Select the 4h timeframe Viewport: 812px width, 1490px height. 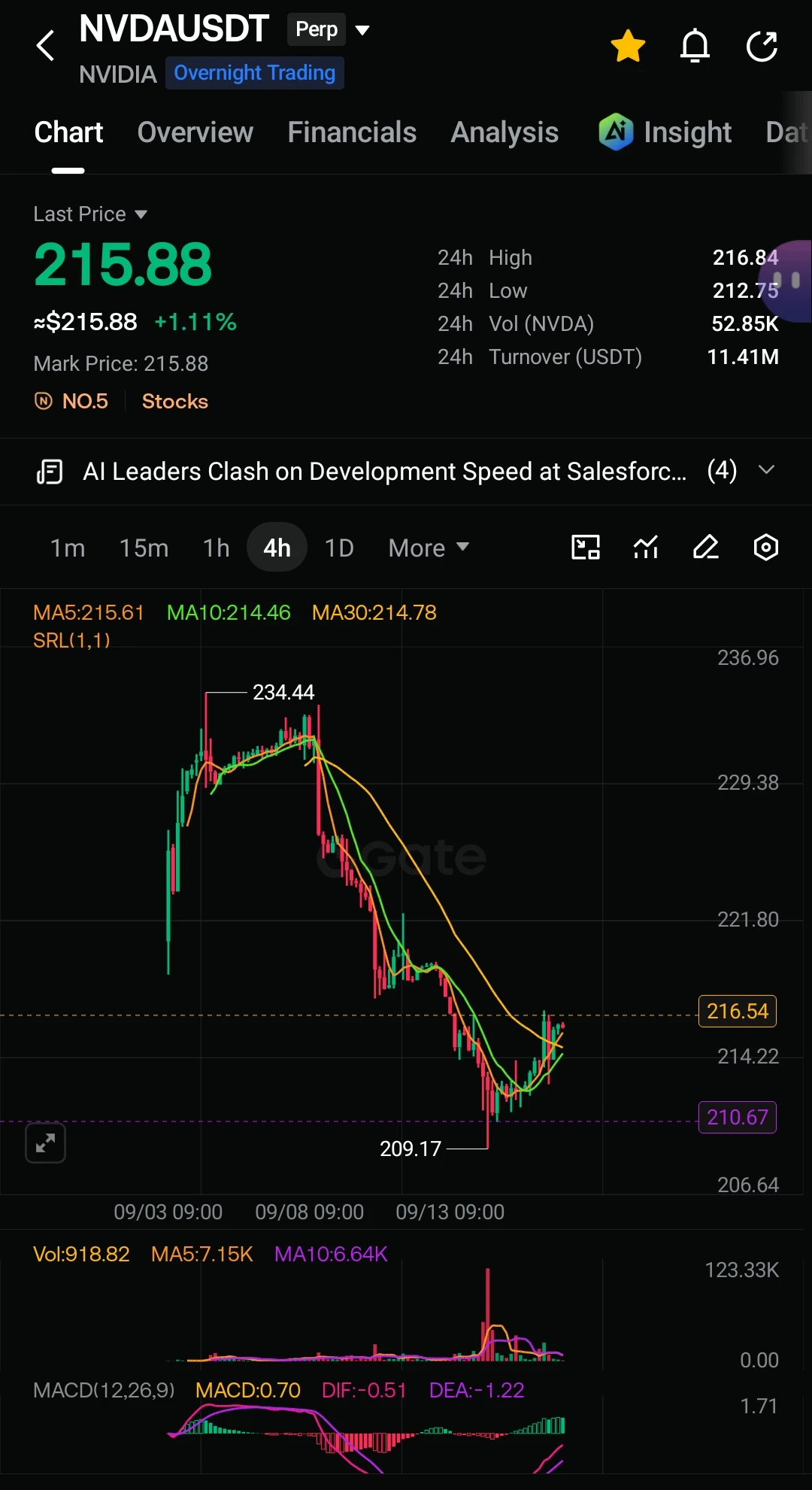click(x=277, y=548)
